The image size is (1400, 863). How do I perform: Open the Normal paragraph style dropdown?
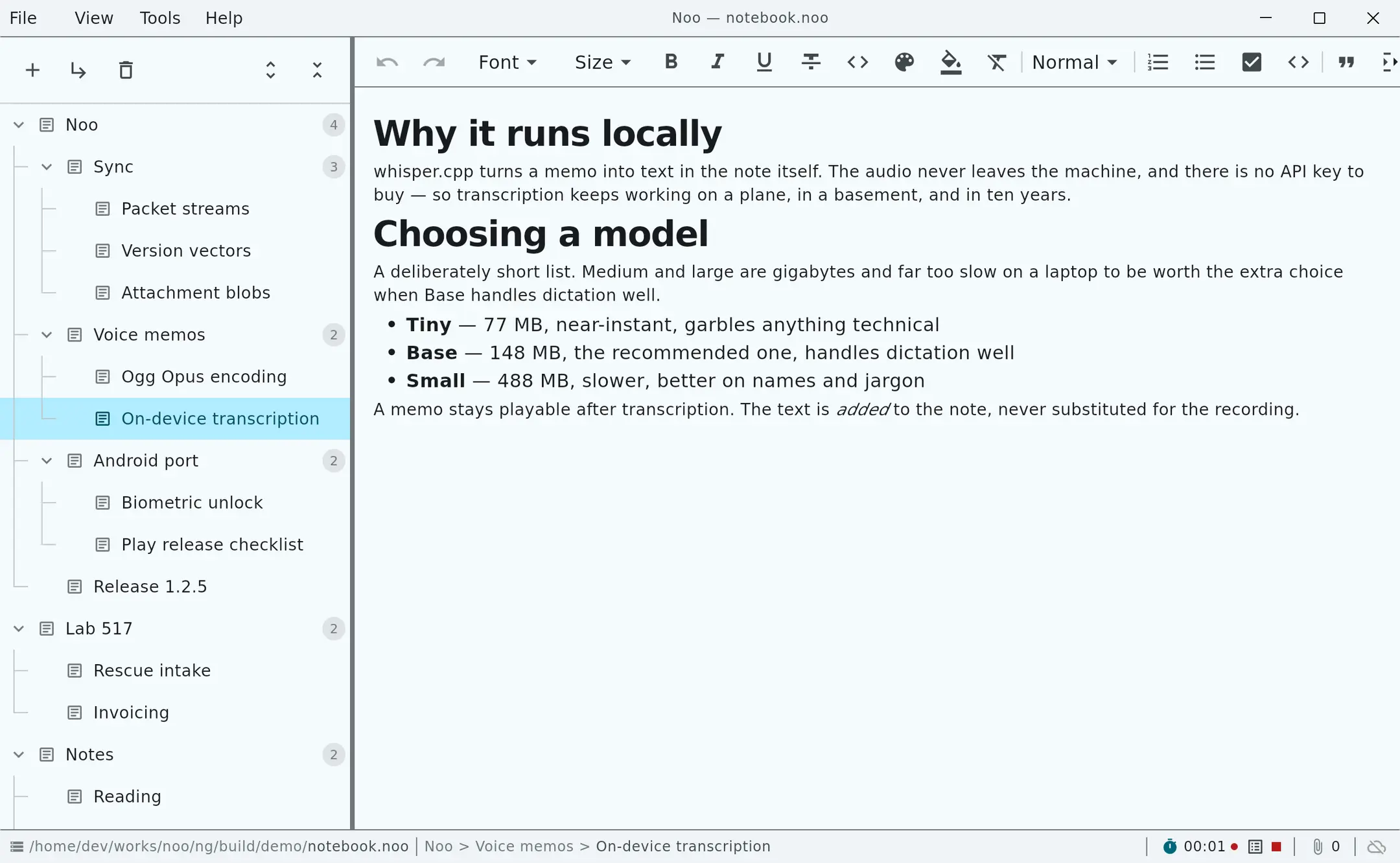coord(1075,62)
